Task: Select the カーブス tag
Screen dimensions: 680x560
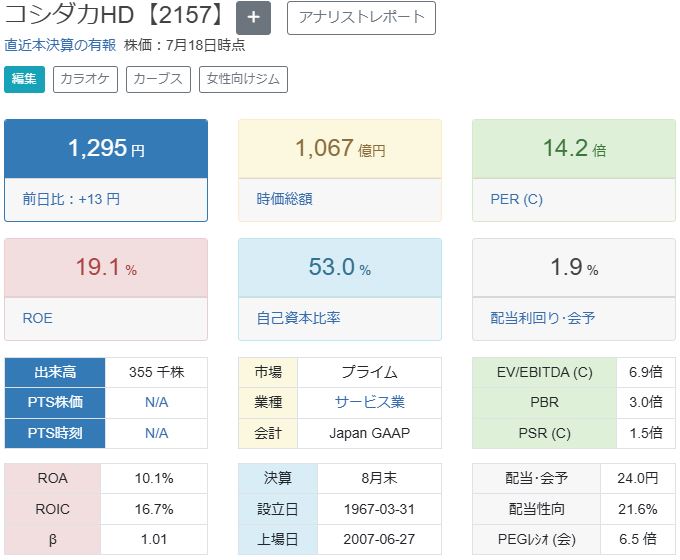Action: pos(158,79)
